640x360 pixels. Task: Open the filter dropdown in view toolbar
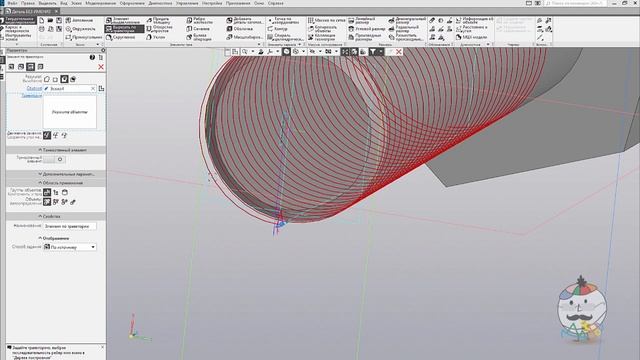click(381, 52)
